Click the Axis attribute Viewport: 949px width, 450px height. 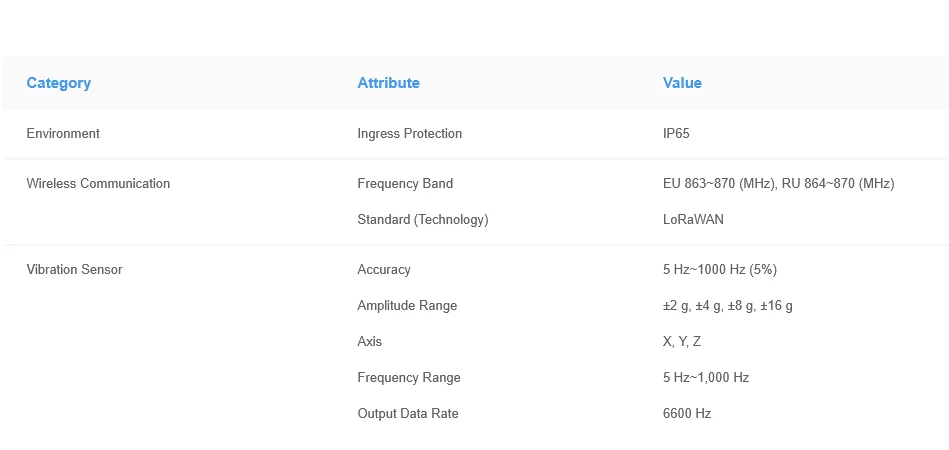pos(370,341)
